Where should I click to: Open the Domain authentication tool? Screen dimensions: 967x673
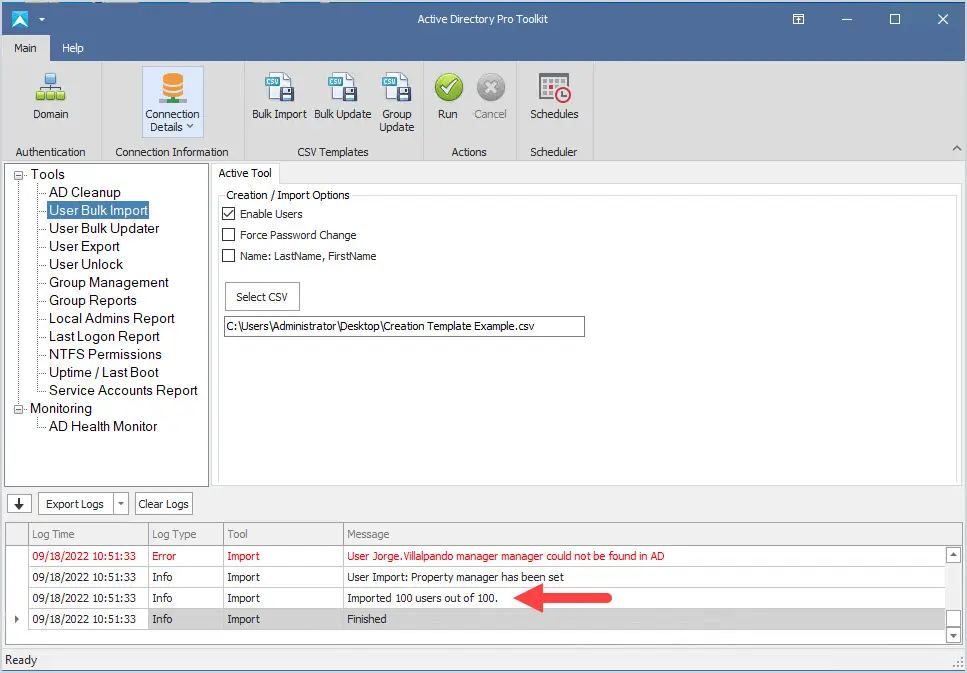[x=51, y=97]
